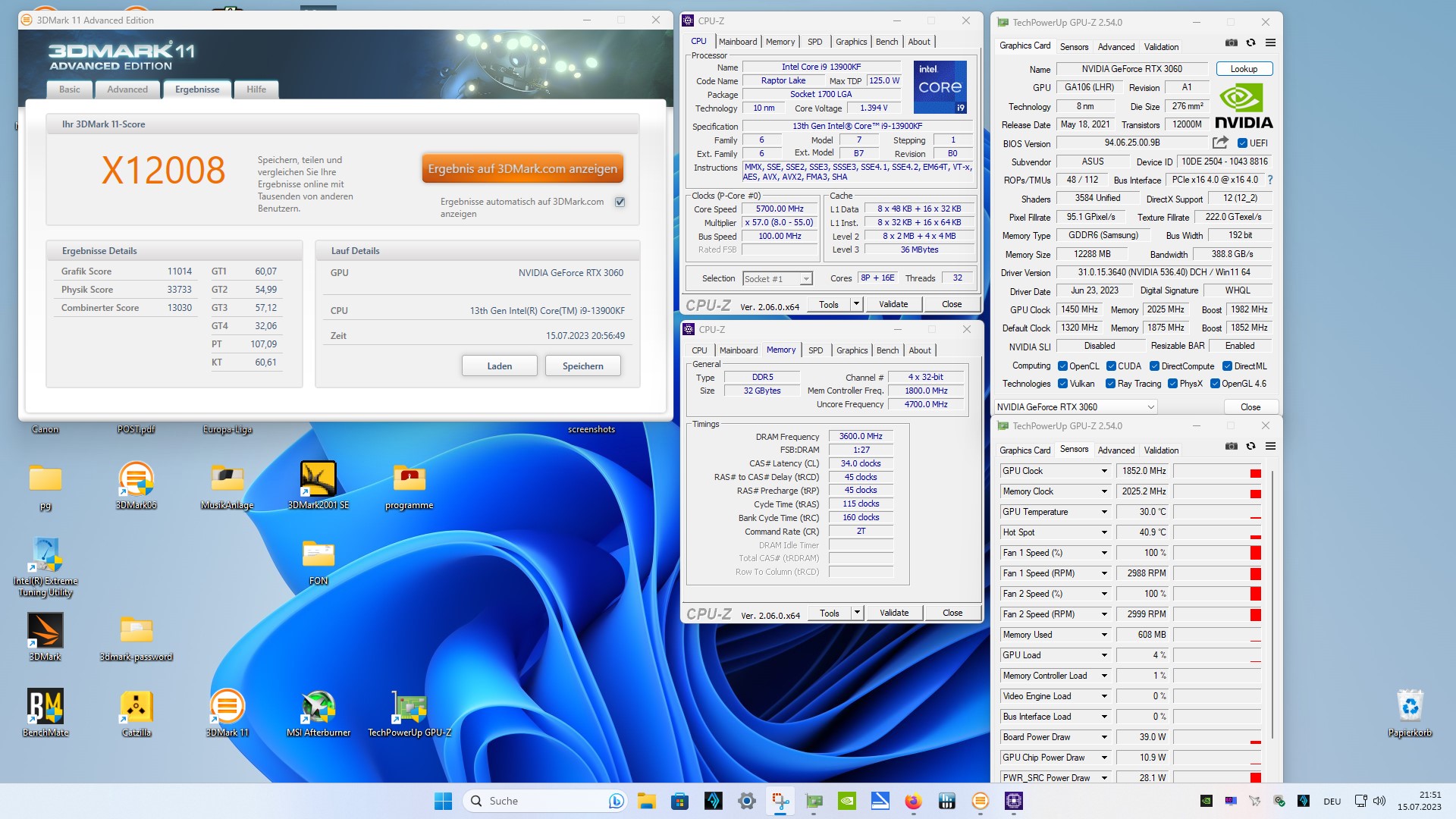Click Lookup button in GPU-Z
This screenshot has width=1456, height=819.
click(x=1244, y=69)
